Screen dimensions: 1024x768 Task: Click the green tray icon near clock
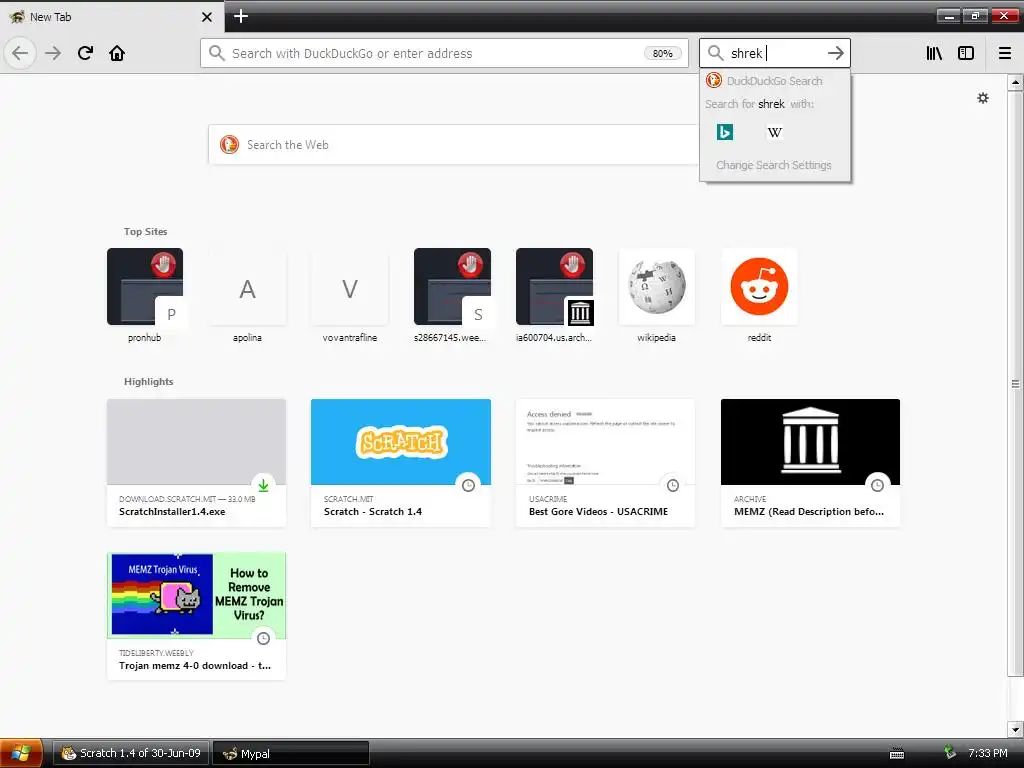point(950,753)
